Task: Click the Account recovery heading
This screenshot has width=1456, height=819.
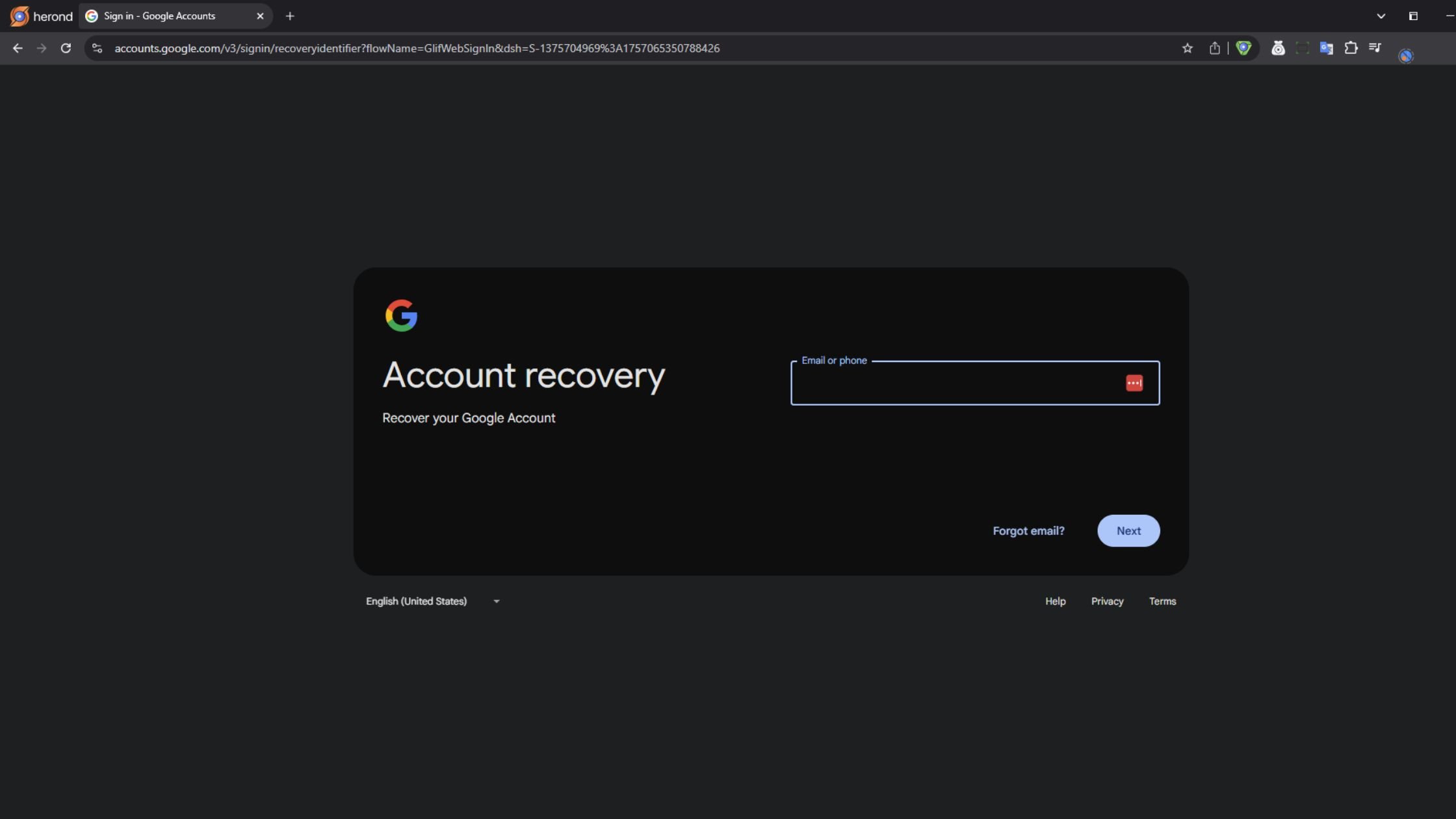Action: 524,375
